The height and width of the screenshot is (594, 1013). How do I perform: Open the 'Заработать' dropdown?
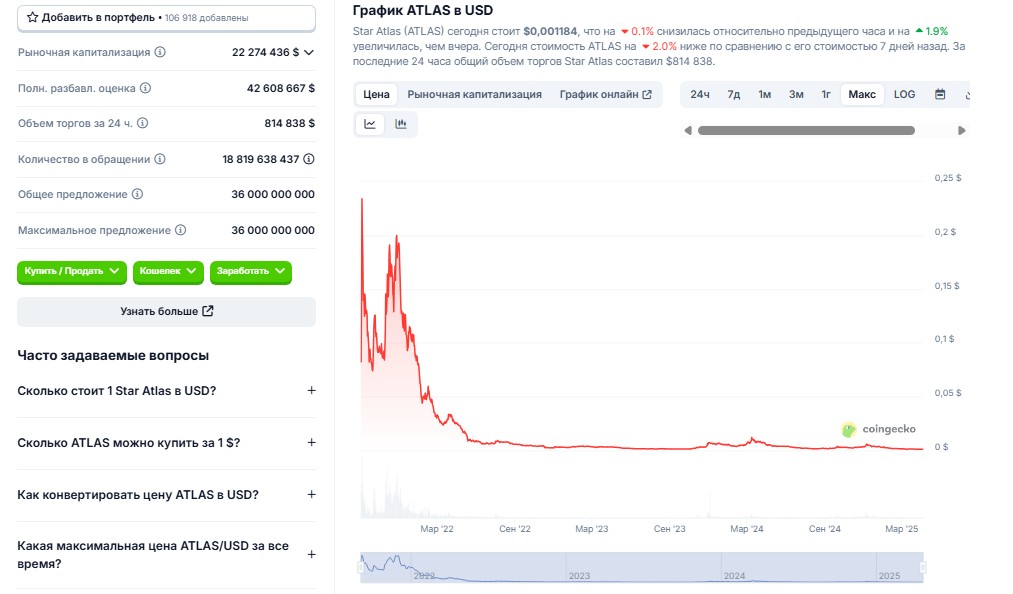pyautogui.click(x=251, y=271)
